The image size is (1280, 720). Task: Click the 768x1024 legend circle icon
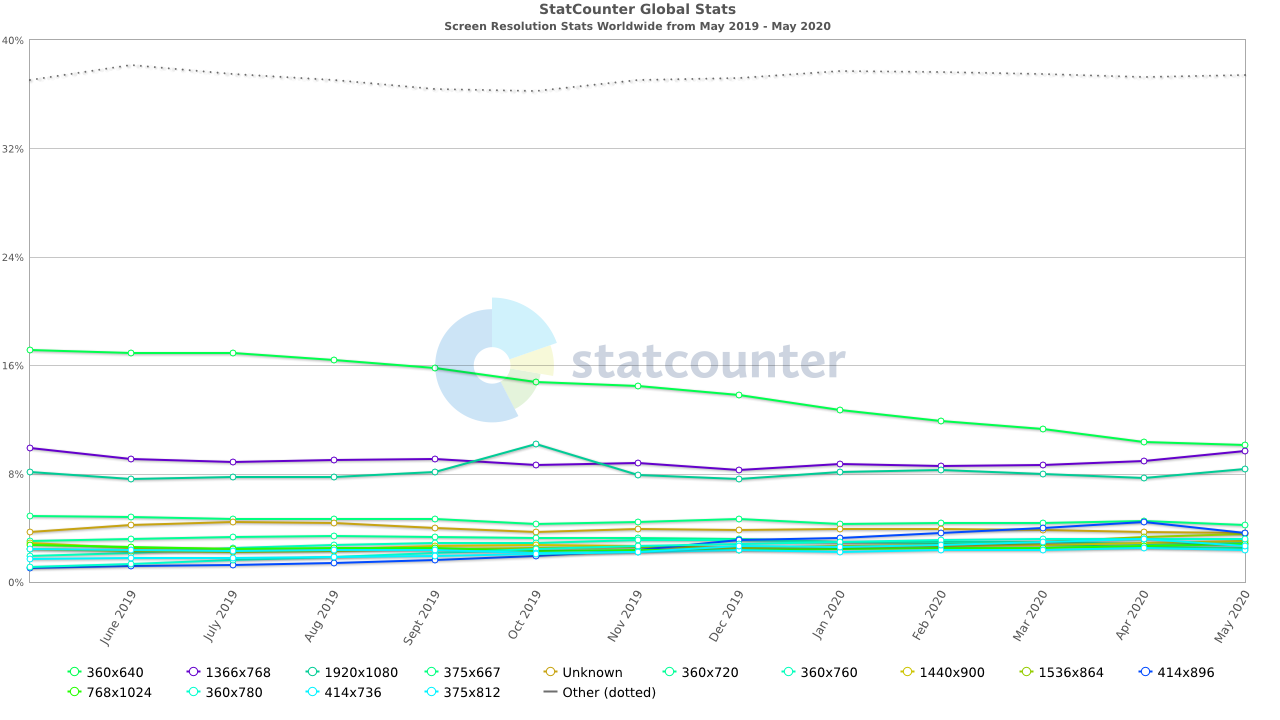(x=74, y=692)
